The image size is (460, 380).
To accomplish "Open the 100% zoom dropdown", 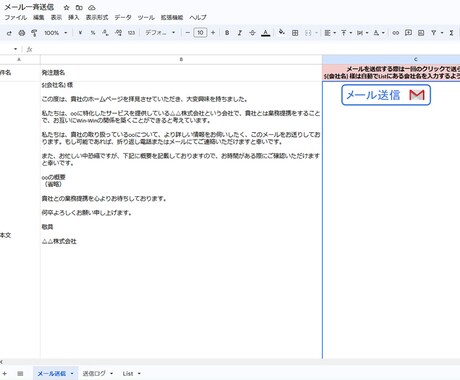I will coord(55,33).
